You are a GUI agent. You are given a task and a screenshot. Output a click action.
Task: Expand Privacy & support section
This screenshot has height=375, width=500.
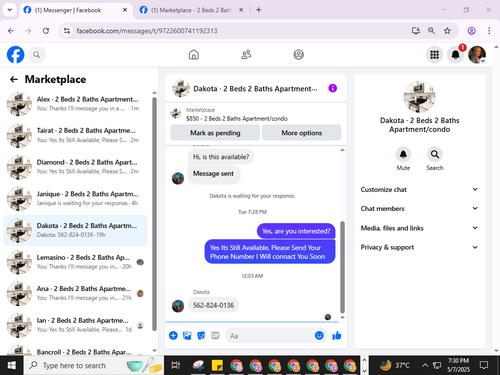click(419, 247)
